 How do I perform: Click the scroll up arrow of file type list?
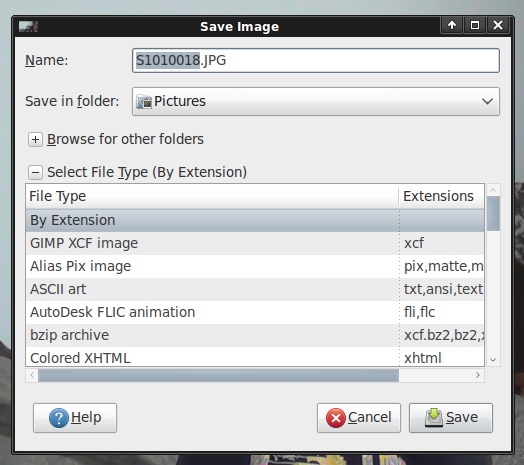pyautogui.click(x=493, y=191)
